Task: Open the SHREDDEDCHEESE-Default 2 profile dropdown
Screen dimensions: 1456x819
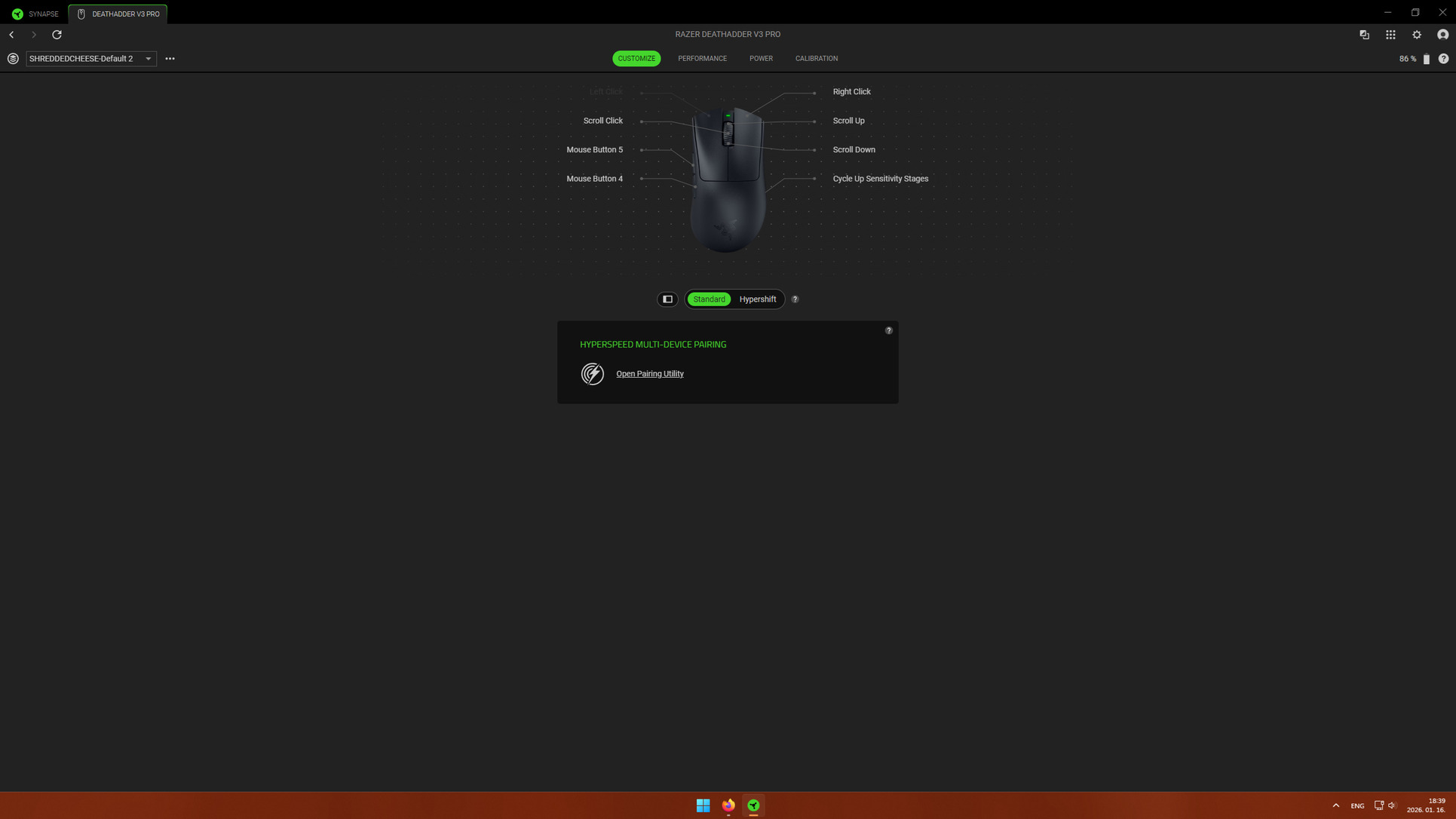Action: point(90,59)
